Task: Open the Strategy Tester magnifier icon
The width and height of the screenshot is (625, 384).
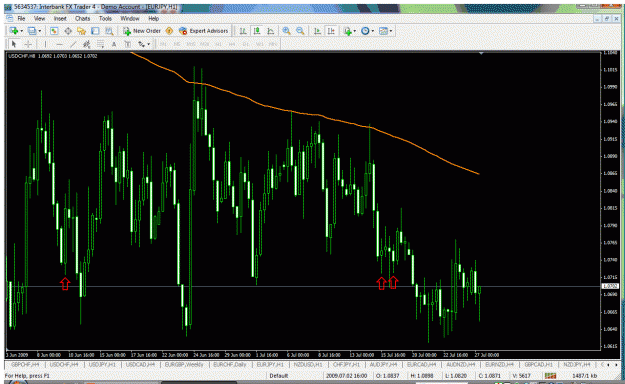Action: [109, 31]
